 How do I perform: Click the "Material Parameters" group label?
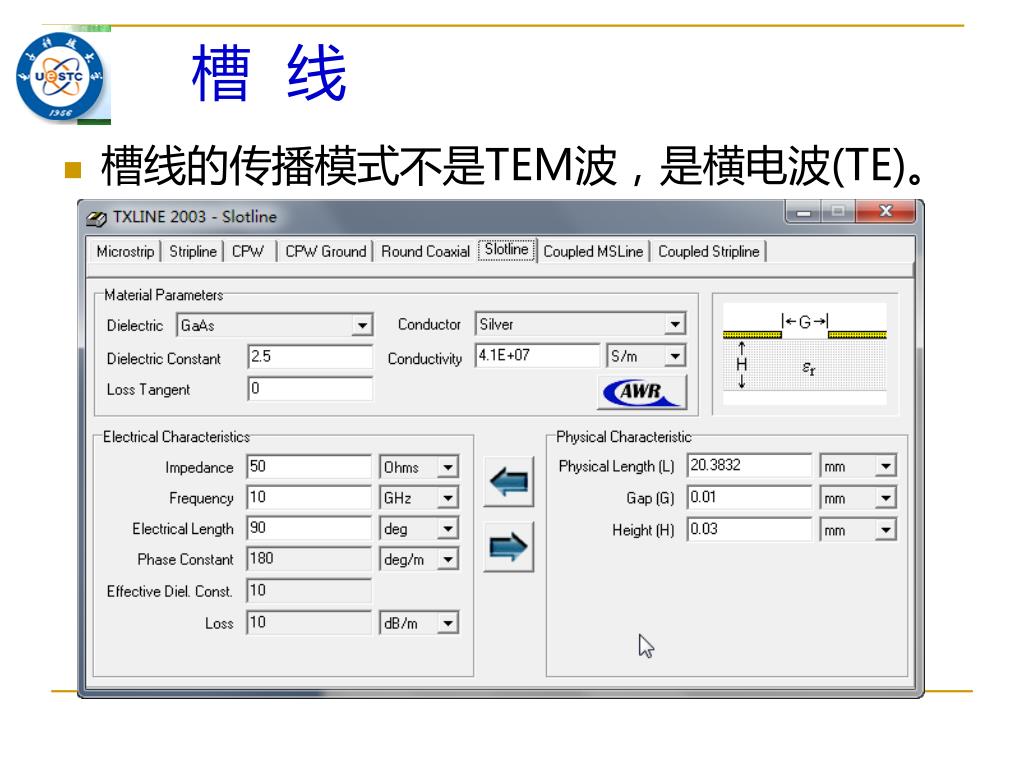tap(163, 295)
